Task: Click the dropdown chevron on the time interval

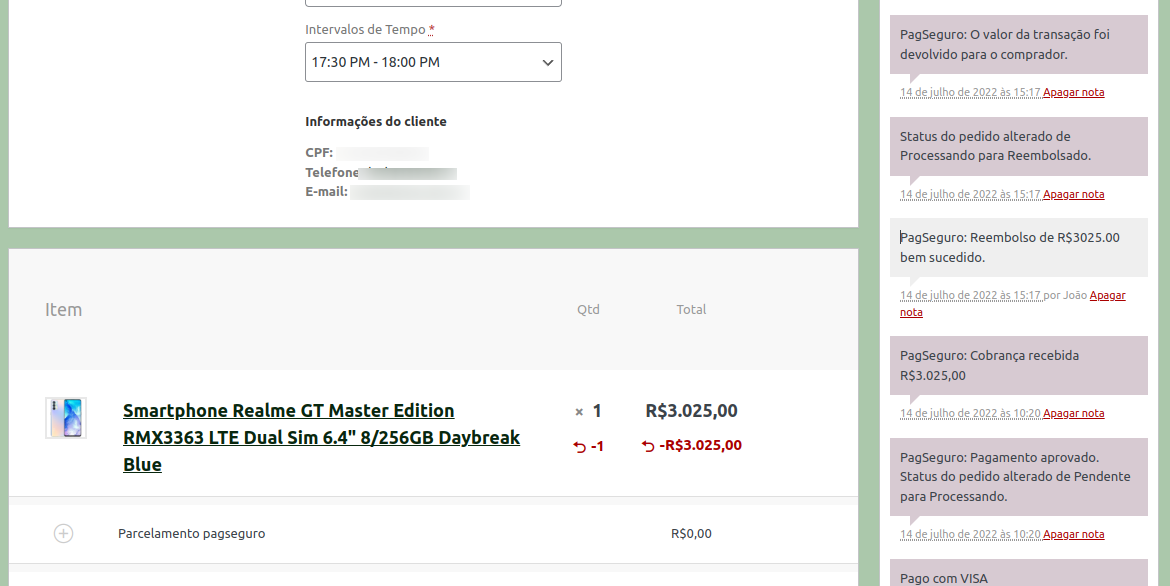Action: tap(548, 63)
